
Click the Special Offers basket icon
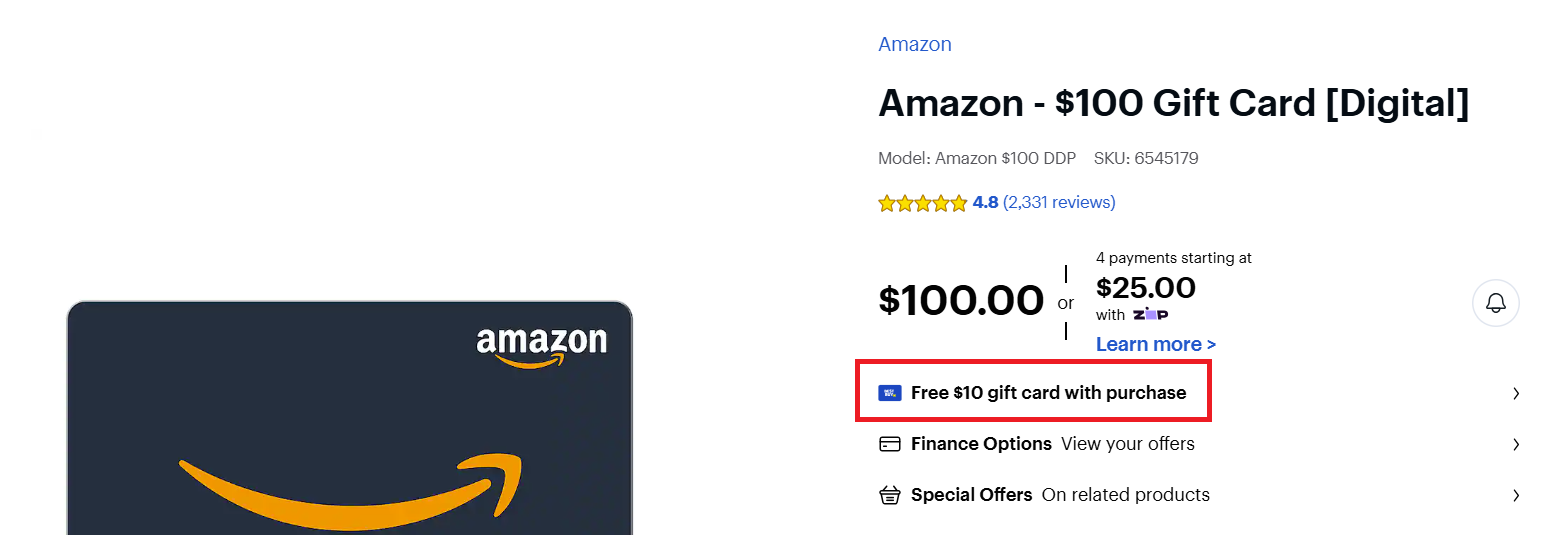tap(889, 495)
